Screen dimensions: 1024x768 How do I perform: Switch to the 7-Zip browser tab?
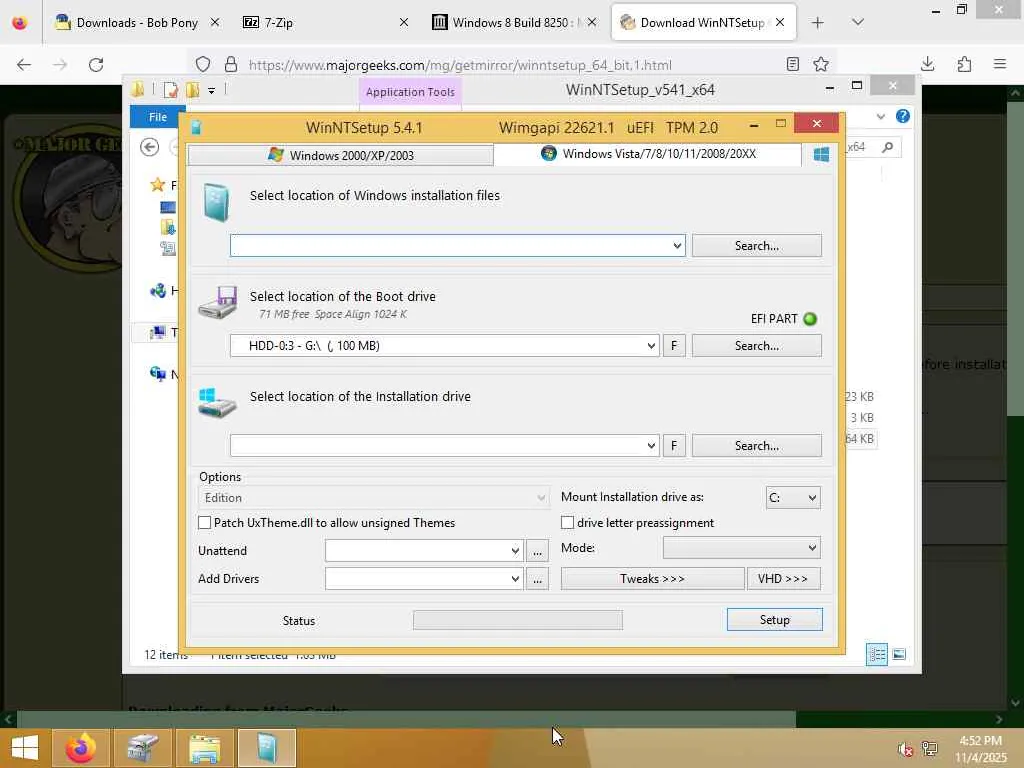(325, 22)
